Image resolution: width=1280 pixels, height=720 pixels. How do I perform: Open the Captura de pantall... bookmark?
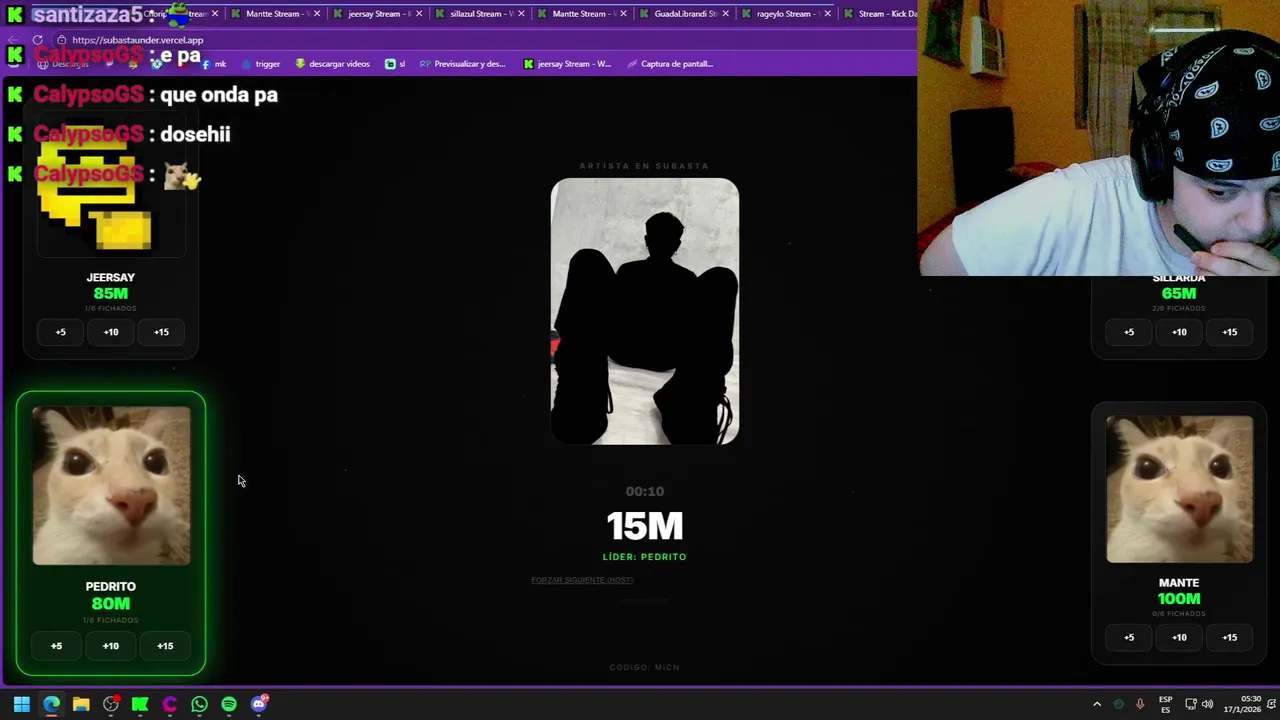(670, 64)
